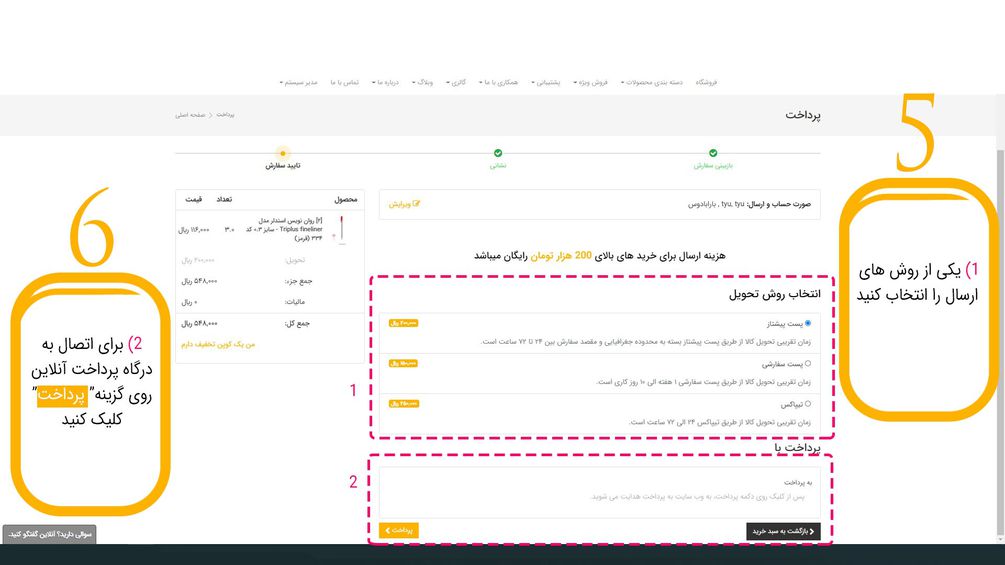Click the Triplus fineliner product name
The width and height of the screenshot is (1005, 565).
(x=285, y=229)
